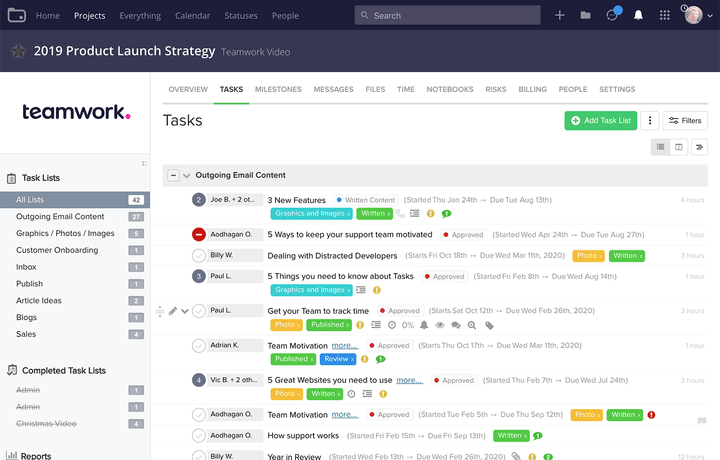720x460 pixels.
Task: Switch to board column view icon
Action: pyautogui.click(x=679, y=147)
